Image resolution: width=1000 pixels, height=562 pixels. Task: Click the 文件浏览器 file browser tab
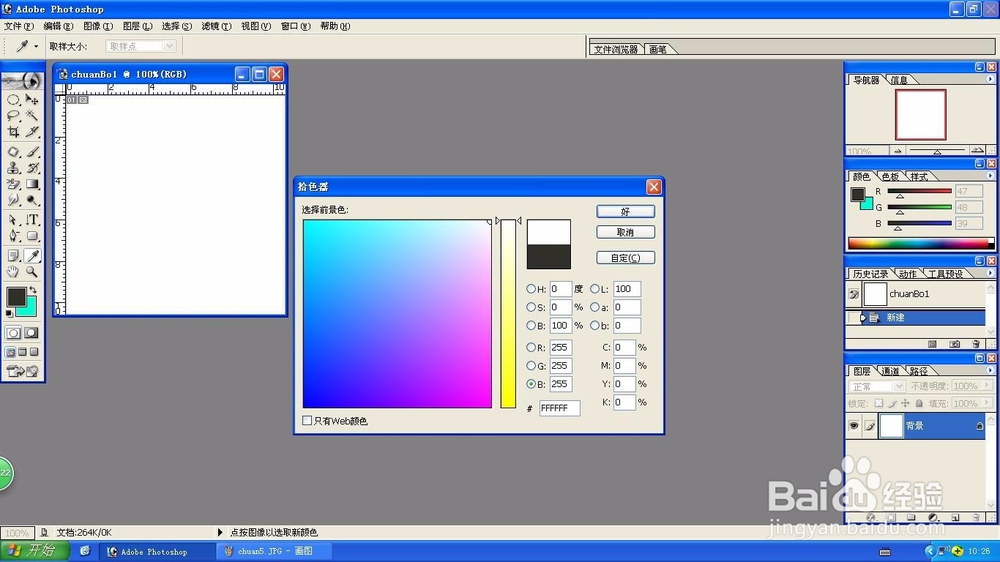point(615,49)
